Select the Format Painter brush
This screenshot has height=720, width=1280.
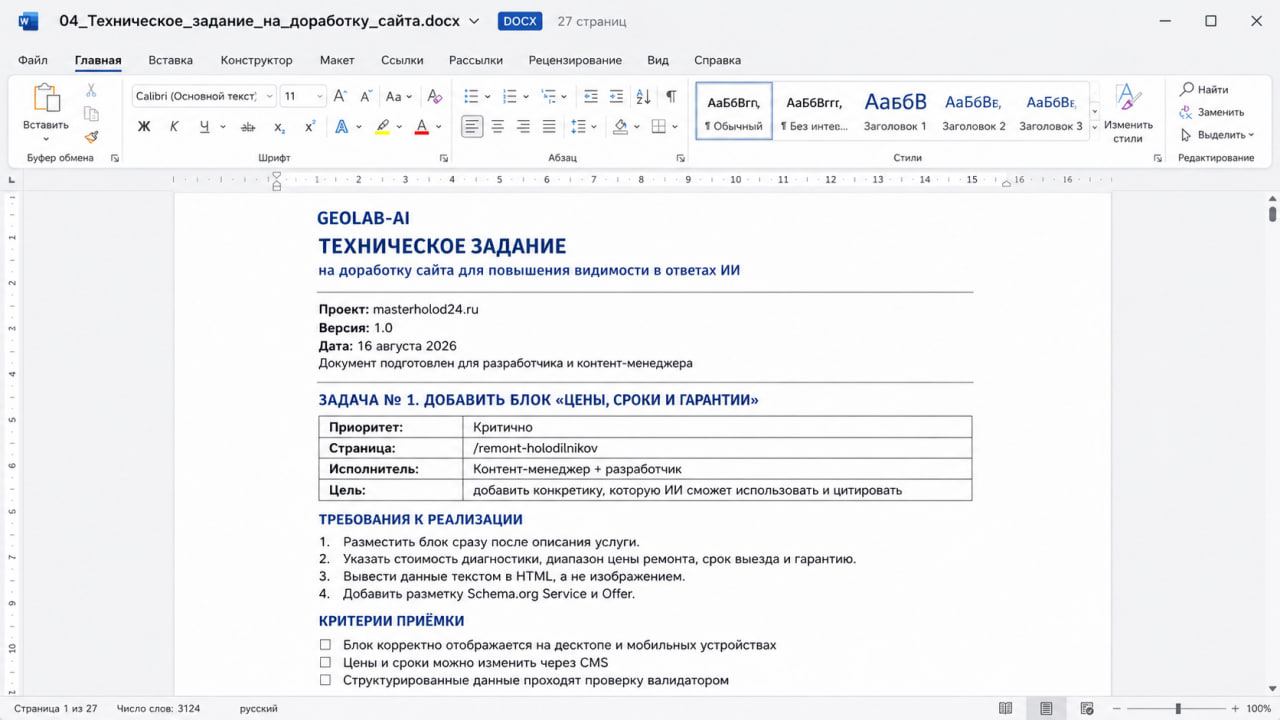91,137
